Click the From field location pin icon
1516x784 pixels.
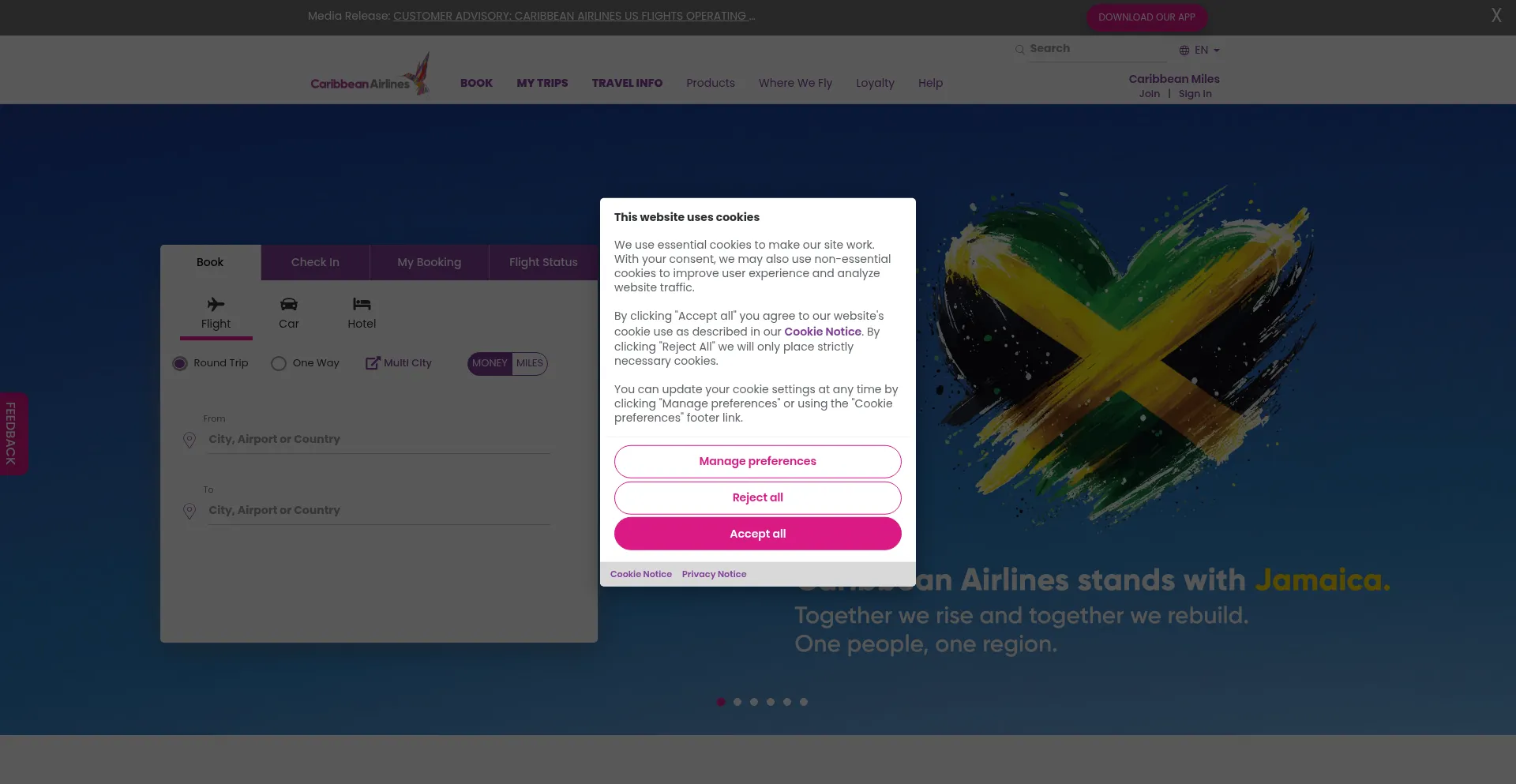coord(189,440)
